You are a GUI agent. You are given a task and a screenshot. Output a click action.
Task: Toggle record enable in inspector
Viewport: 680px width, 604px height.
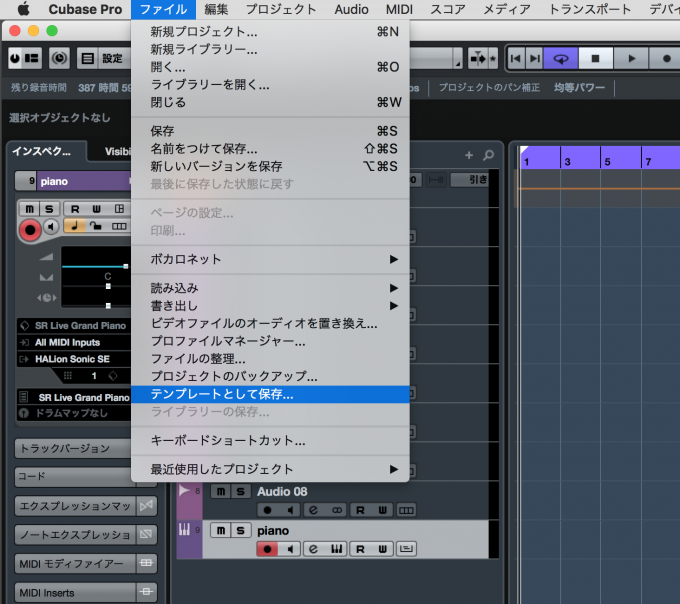(30, 230)
